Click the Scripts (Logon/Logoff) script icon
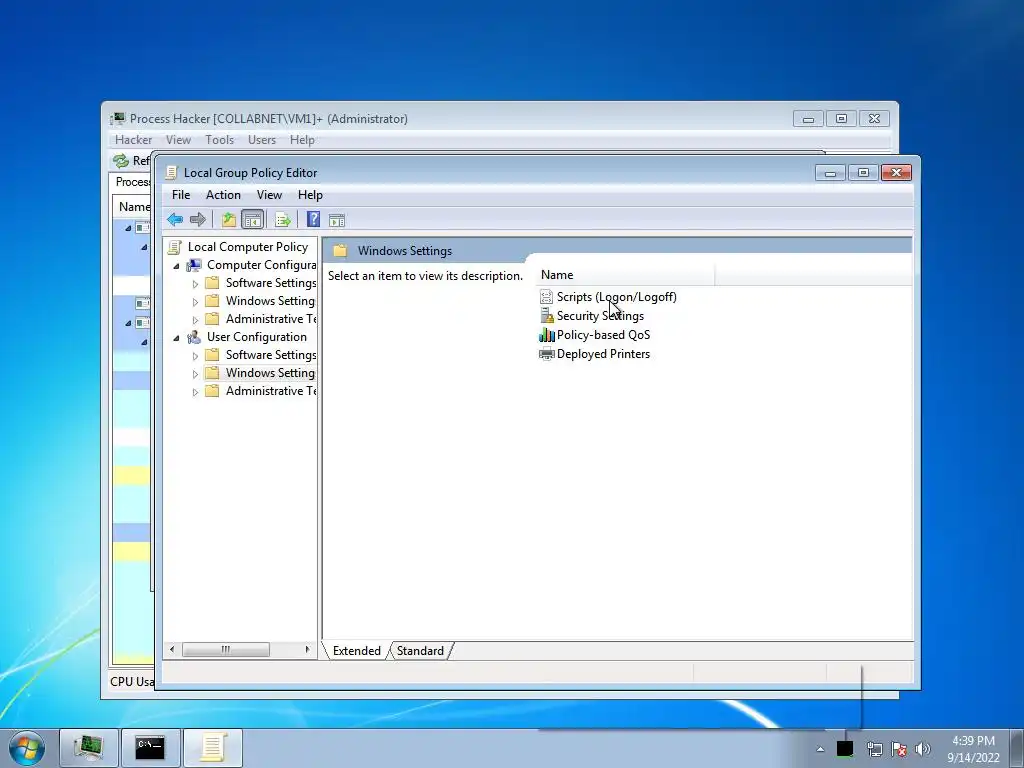The width and height of the screenshot is (1024, 768). 547,297
